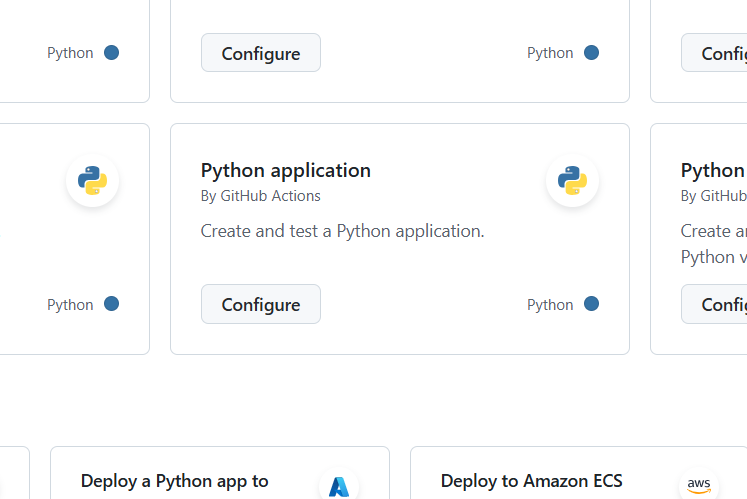Click Python language label in card above Python application
The width and height of the screenshot is (747, 499).
click(x=550, y=53)
